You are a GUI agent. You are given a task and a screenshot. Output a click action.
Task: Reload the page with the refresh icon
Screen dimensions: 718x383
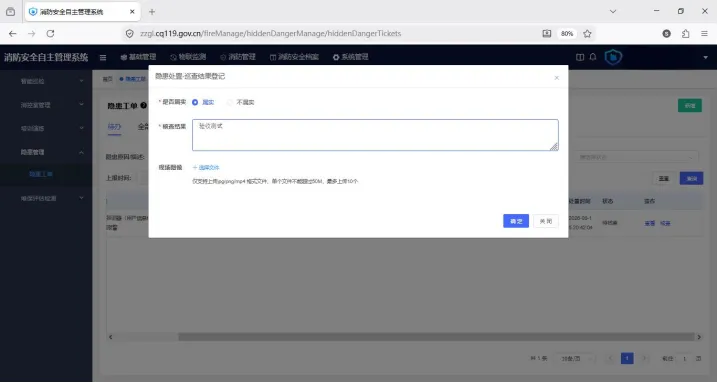point(50,33)
